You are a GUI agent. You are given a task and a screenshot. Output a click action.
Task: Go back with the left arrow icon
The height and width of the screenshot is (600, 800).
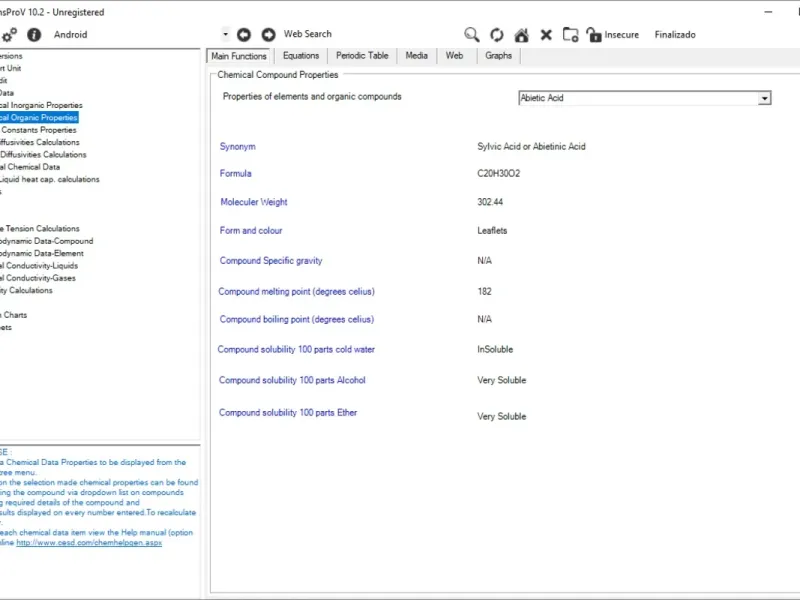[244, 35]
